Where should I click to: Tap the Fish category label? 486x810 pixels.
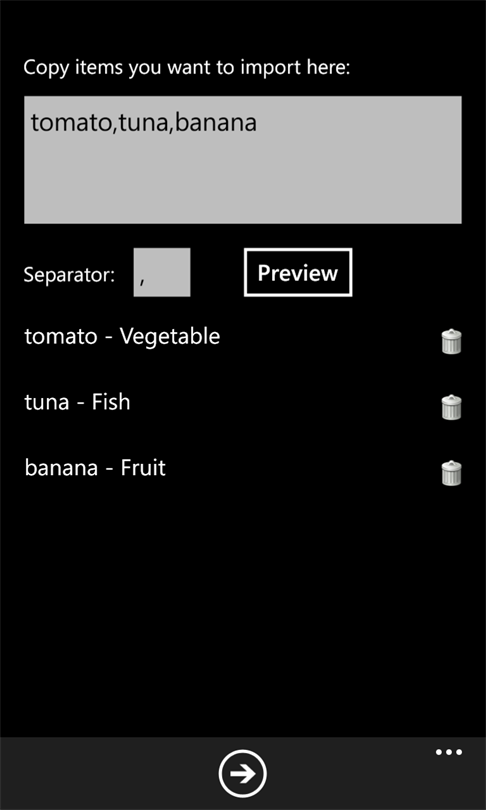coord(111,401)
